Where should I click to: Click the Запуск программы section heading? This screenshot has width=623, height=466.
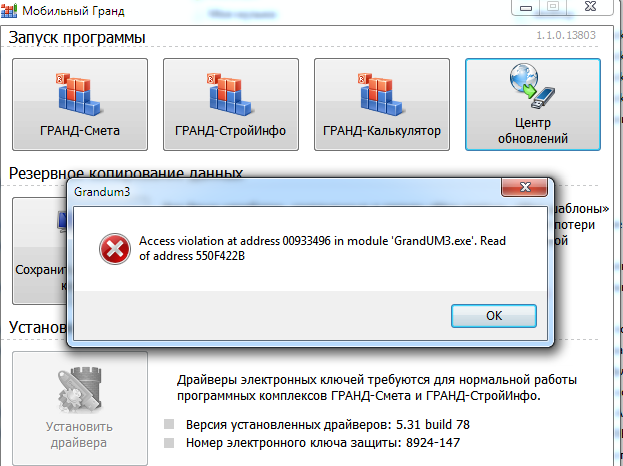click(77, 38)
